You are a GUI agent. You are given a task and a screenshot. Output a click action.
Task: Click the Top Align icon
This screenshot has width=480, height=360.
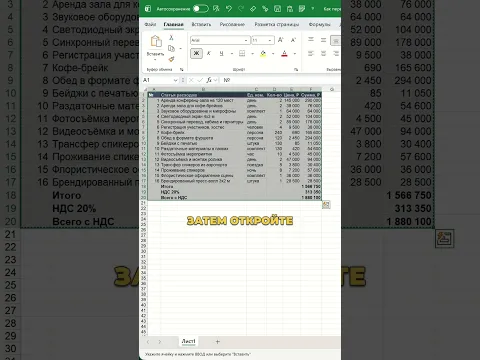click(311, 40)
